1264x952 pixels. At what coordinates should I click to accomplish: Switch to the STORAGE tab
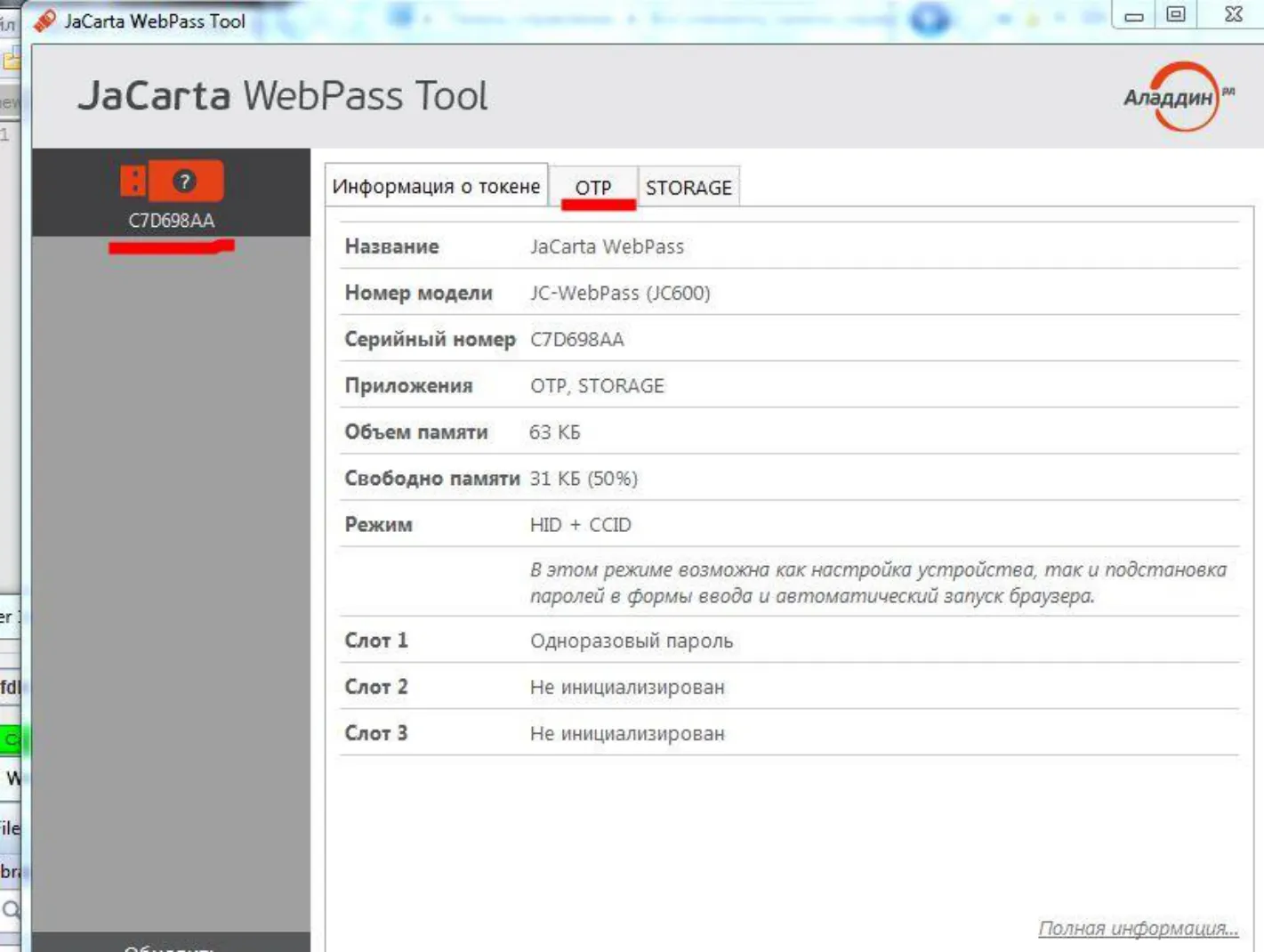pyautogui.click(x=688, y=188)
